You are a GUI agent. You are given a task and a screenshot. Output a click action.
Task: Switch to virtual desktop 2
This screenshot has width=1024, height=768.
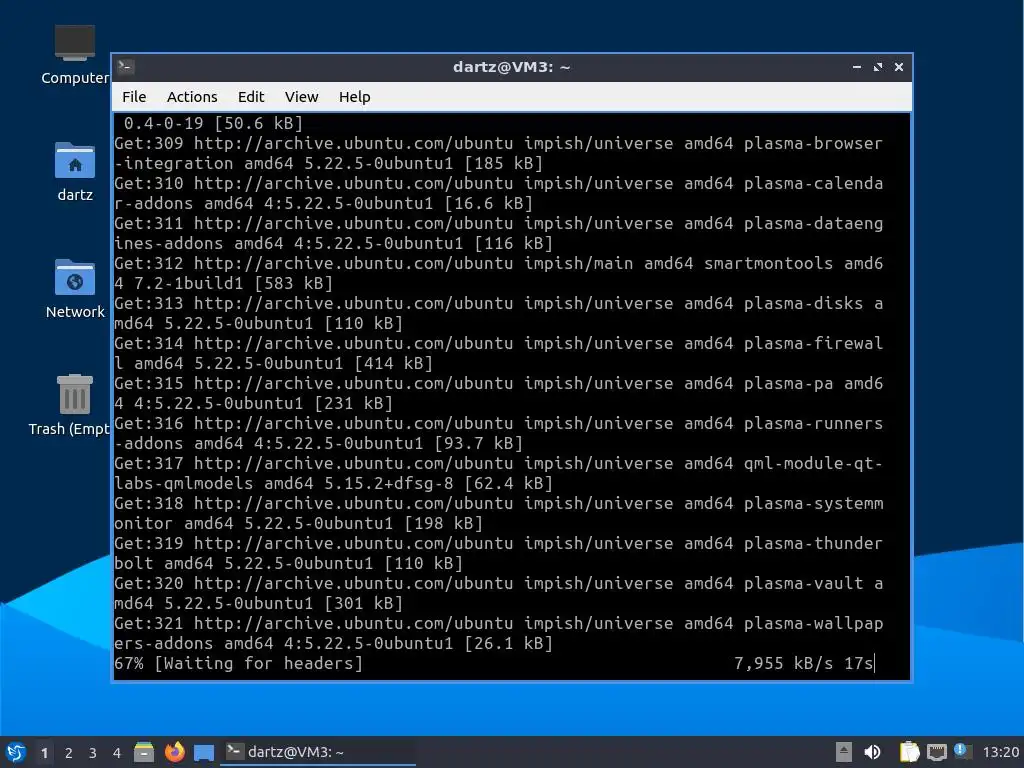69,753
